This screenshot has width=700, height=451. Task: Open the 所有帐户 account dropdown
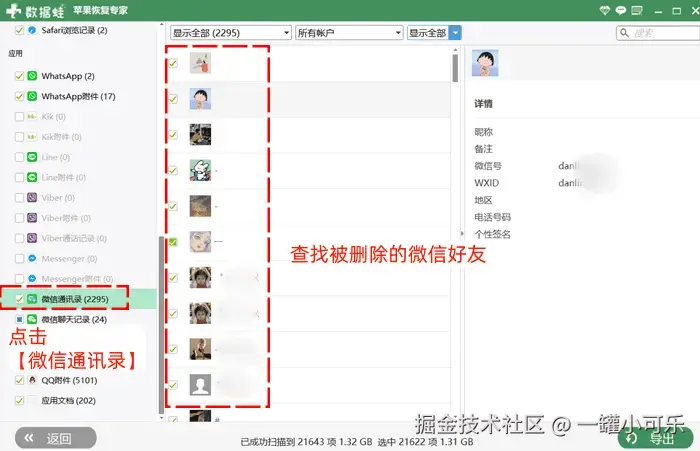[349, 33]
